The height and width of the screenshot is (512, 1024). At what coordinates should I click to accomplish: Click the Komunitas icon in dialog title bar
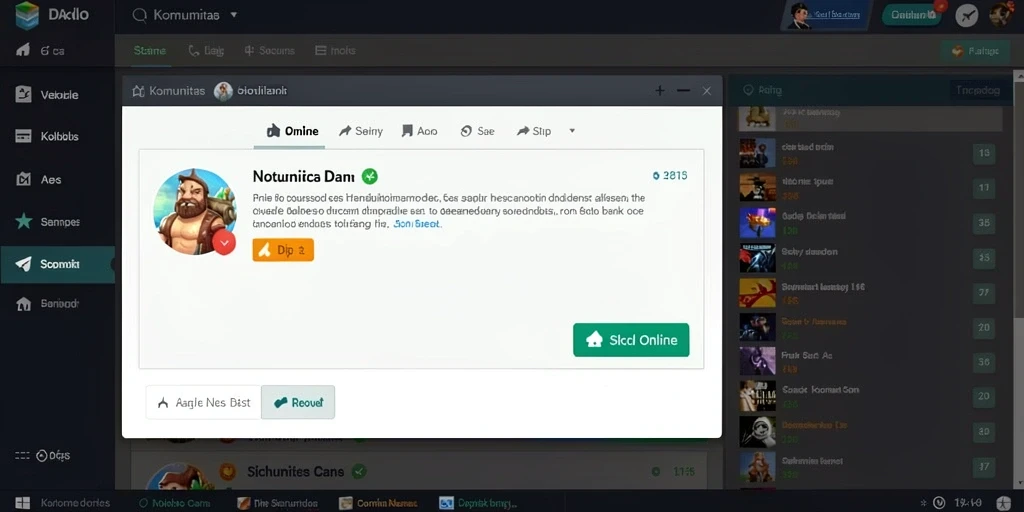click(x=138, y=91)
